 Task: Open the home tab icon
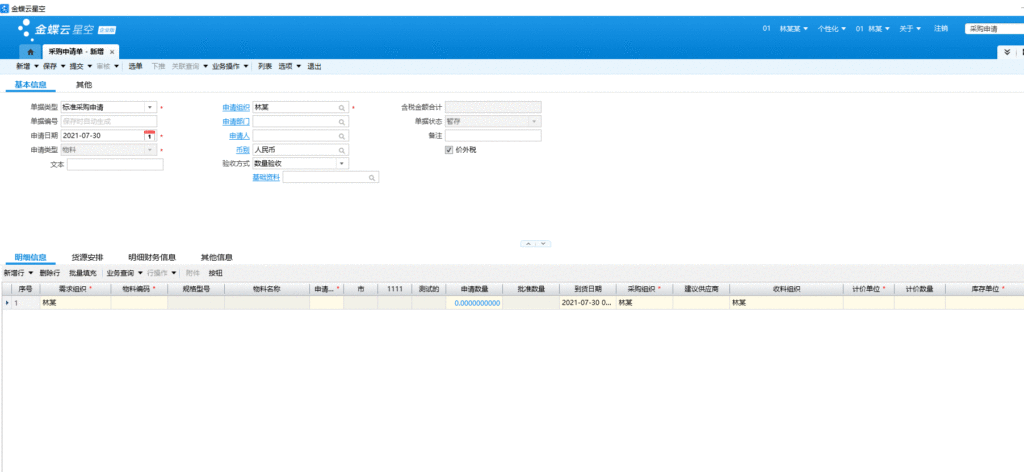point(30,52)
